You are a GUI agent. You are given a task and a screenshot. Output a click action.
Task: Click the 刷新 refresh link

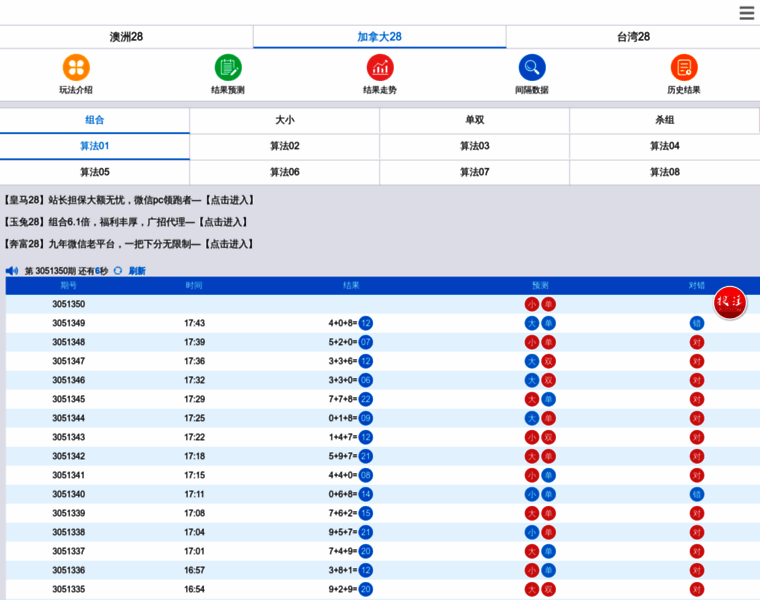(137, 271)
